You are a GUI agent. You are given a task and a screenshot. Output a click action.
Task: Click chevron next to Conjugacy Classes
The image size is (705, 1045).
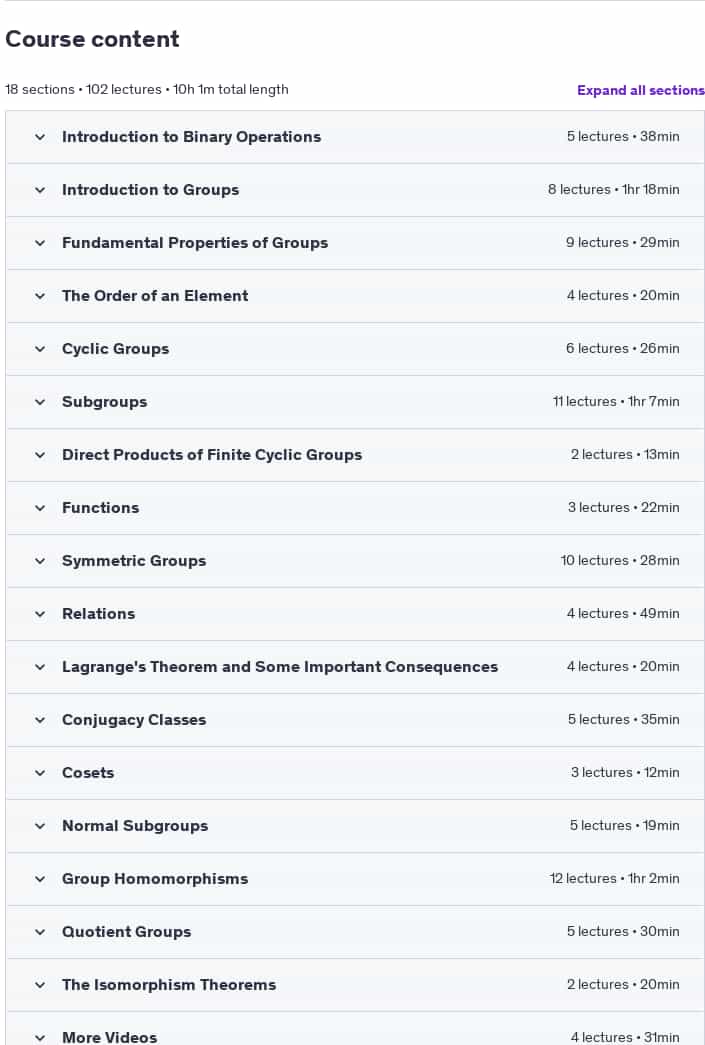pos(40,720)
